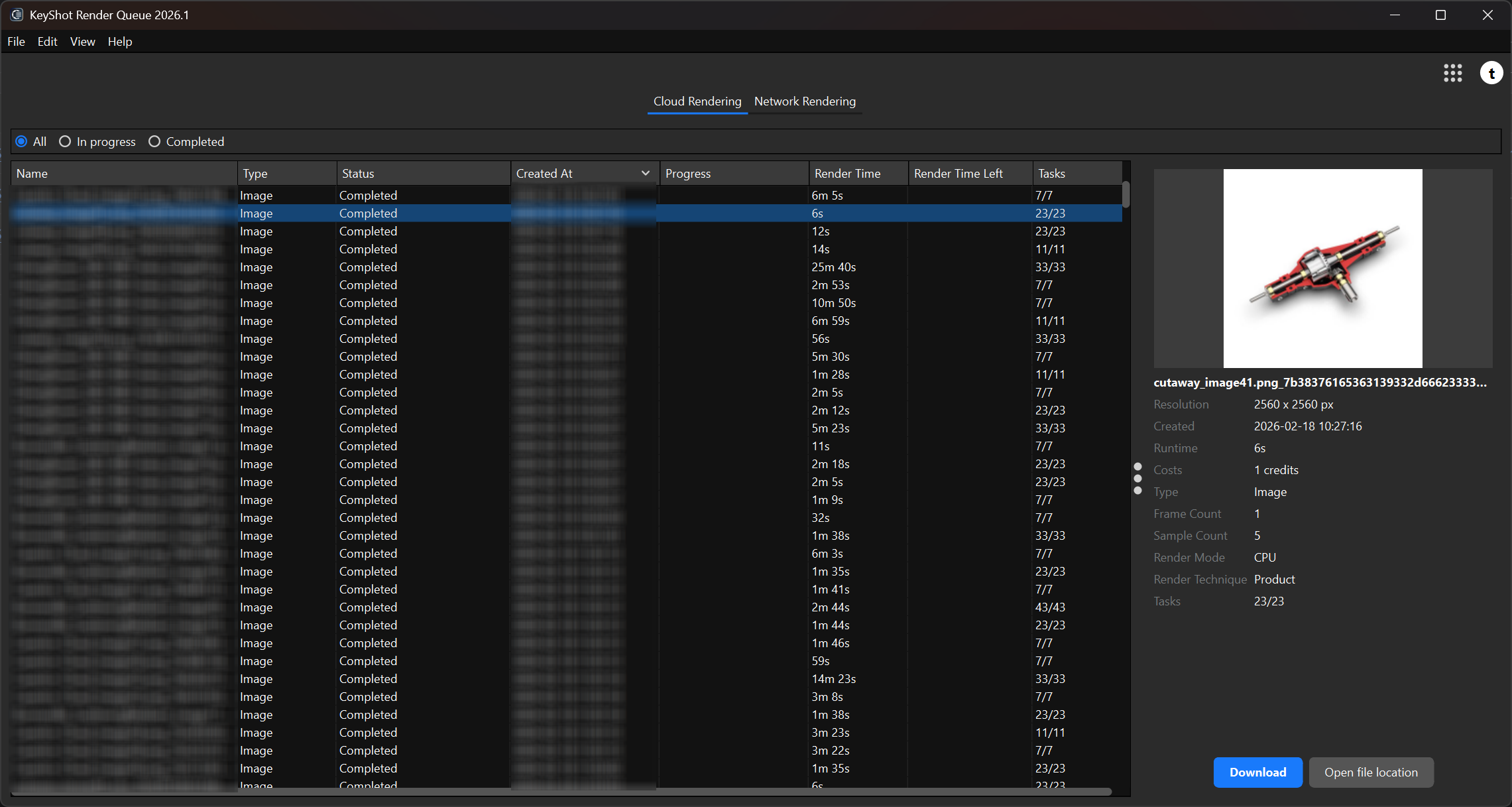Click the KeyShot app icon in title bar

click(x=17, y=15)
